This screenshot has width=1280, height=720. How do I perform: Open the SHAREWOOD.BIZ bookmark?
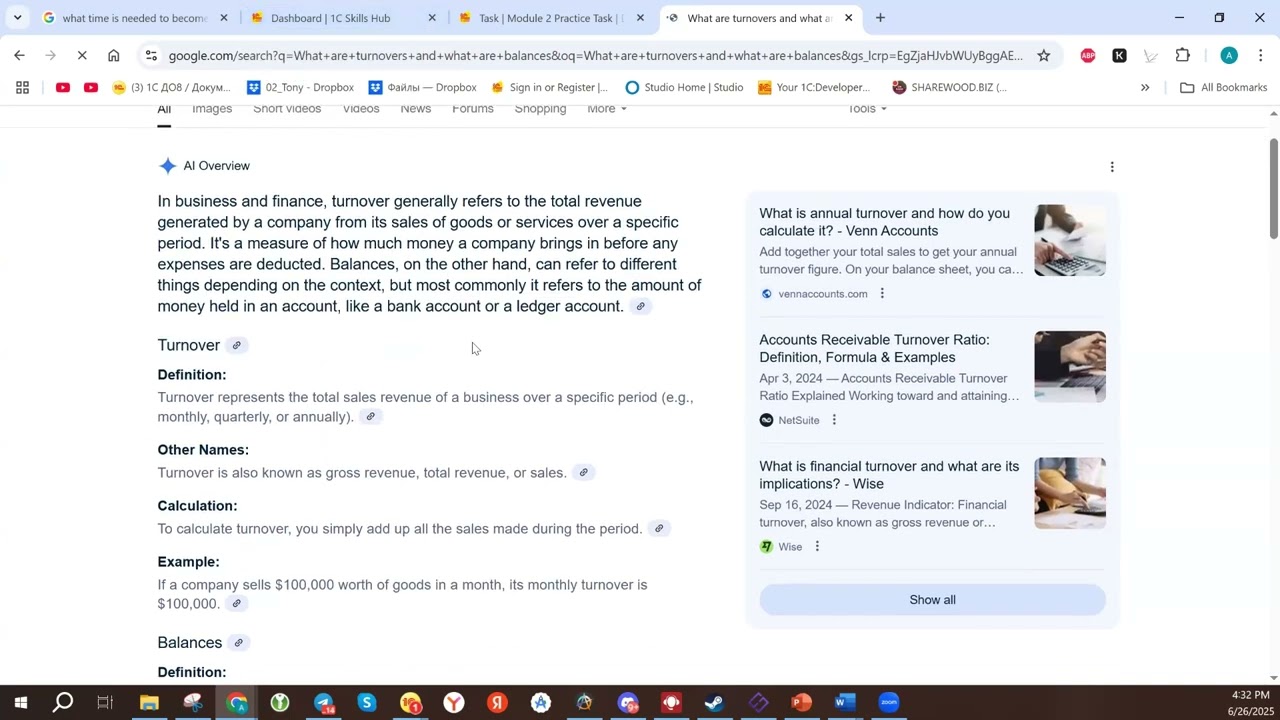click(949, 87)
